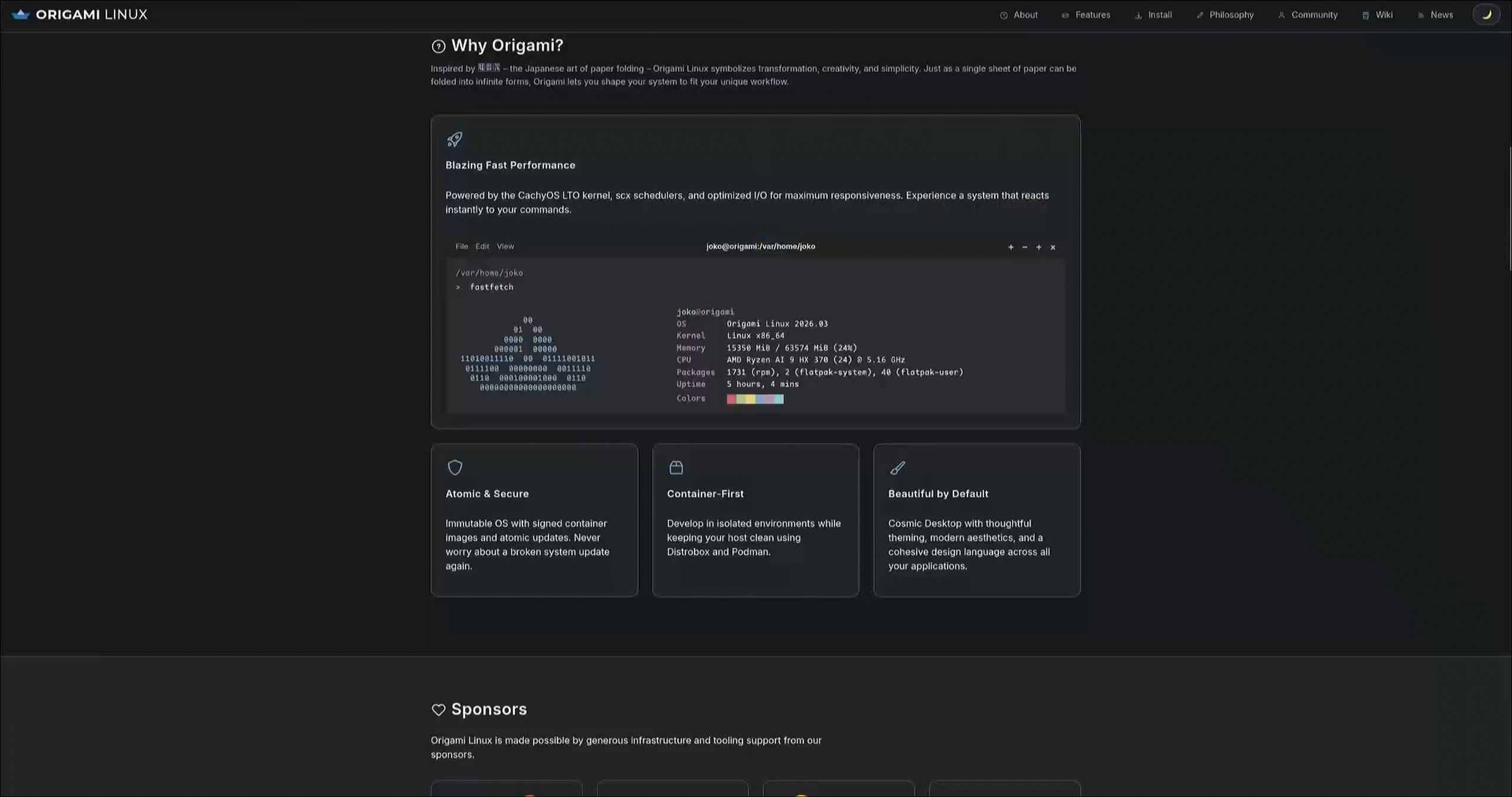
Task: Click the Atomic & Secure card title
Action: click(x=487, y=494)
